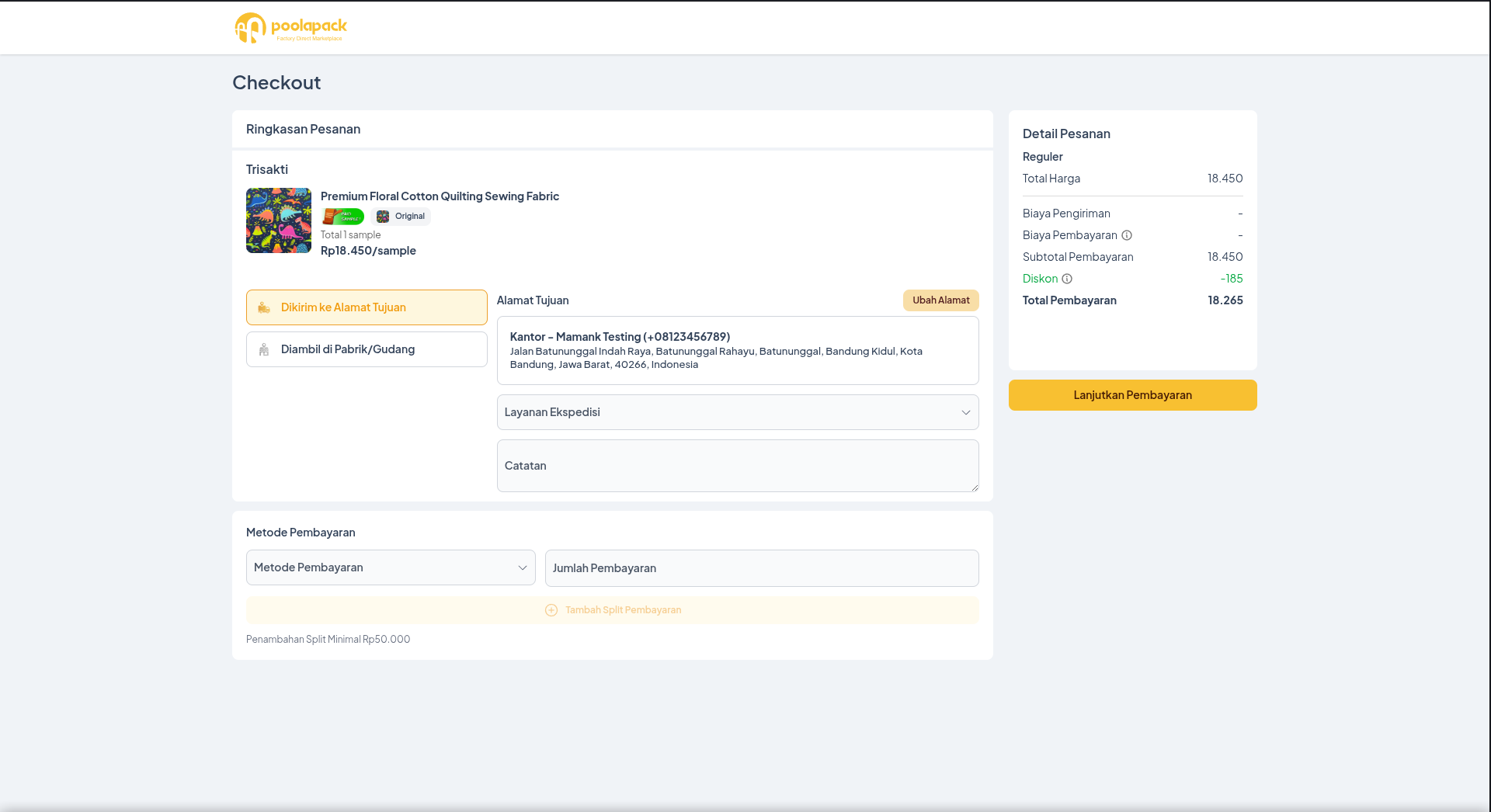
Task: Click Tambah Split Pembayaran button
Action: (x=613, y=610)
